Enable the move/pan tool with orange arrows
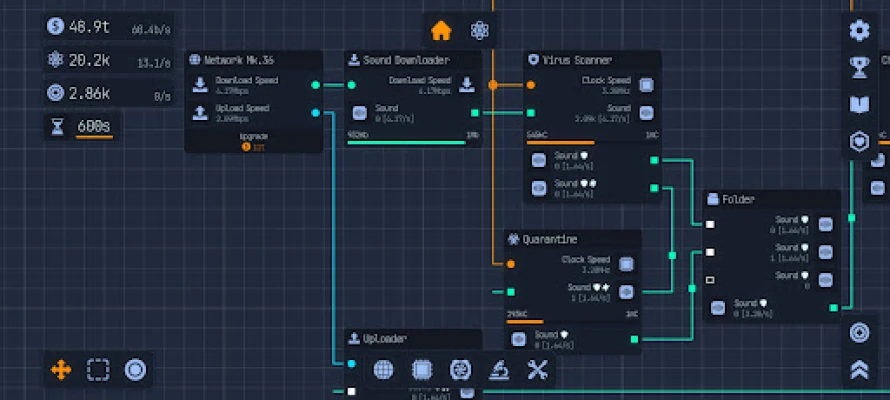 [x=61, y=370]
